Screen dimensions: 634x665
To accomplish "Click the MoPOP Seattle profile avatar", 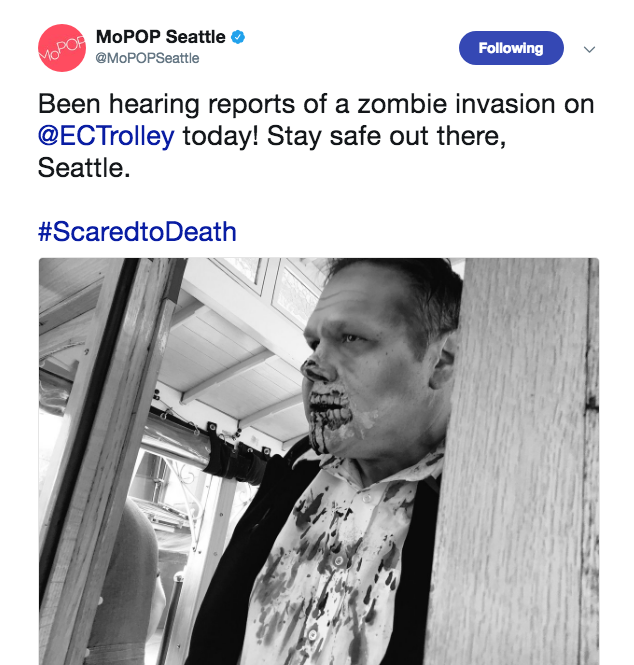I will pos(62,48).
